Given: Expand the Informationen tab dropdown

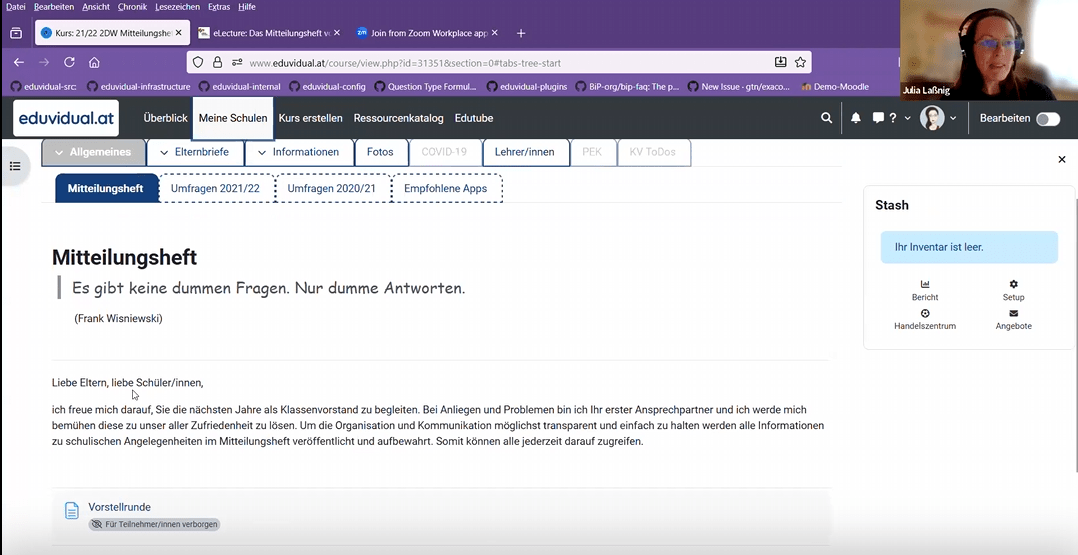Looking at the screenshot, I should tap(261, 153).
